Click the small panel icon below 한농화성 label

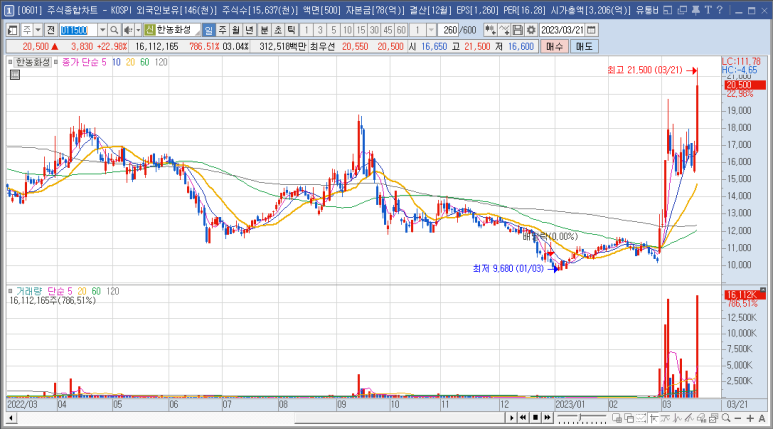click(15, 74)
